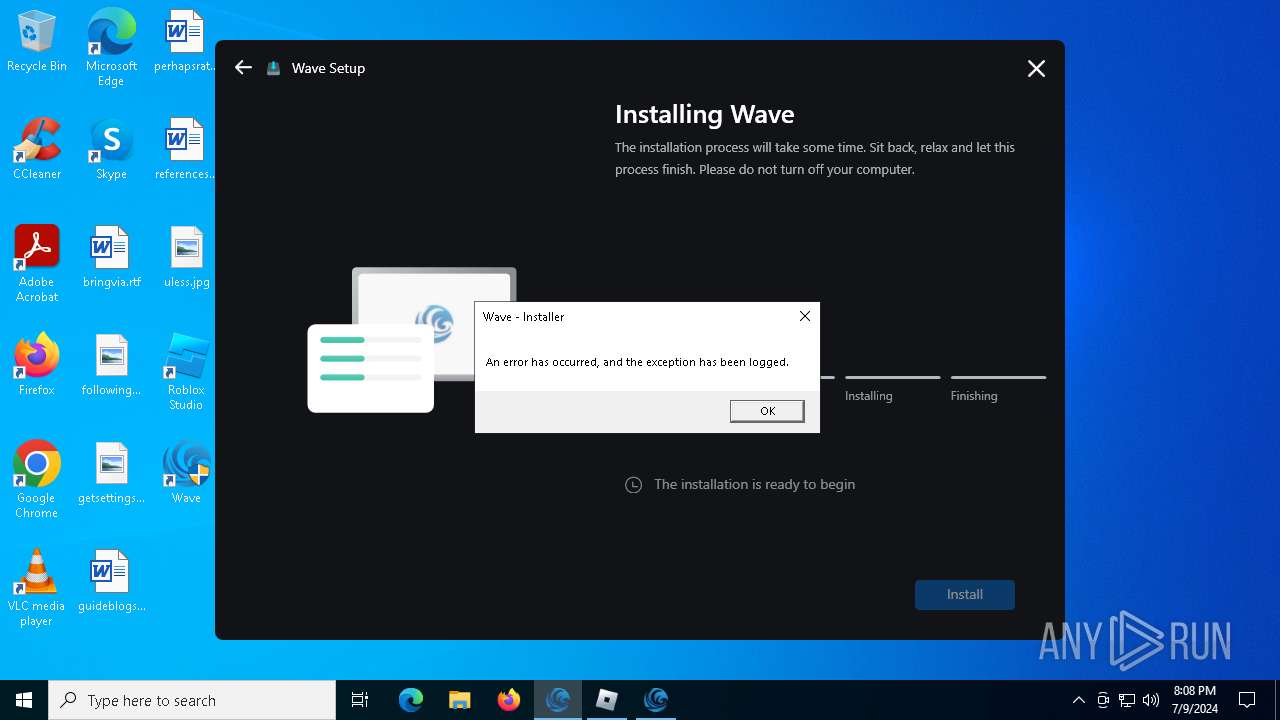
Task: Close the Wave - Installer error dialog
Action: pyautogui.click(x=805, y=316)
